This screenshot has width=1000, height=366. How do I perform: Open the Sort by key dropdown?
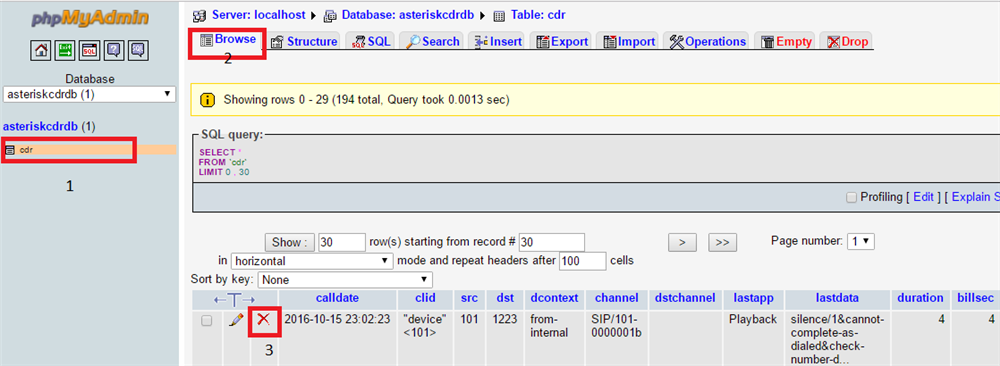coord(345,279)
